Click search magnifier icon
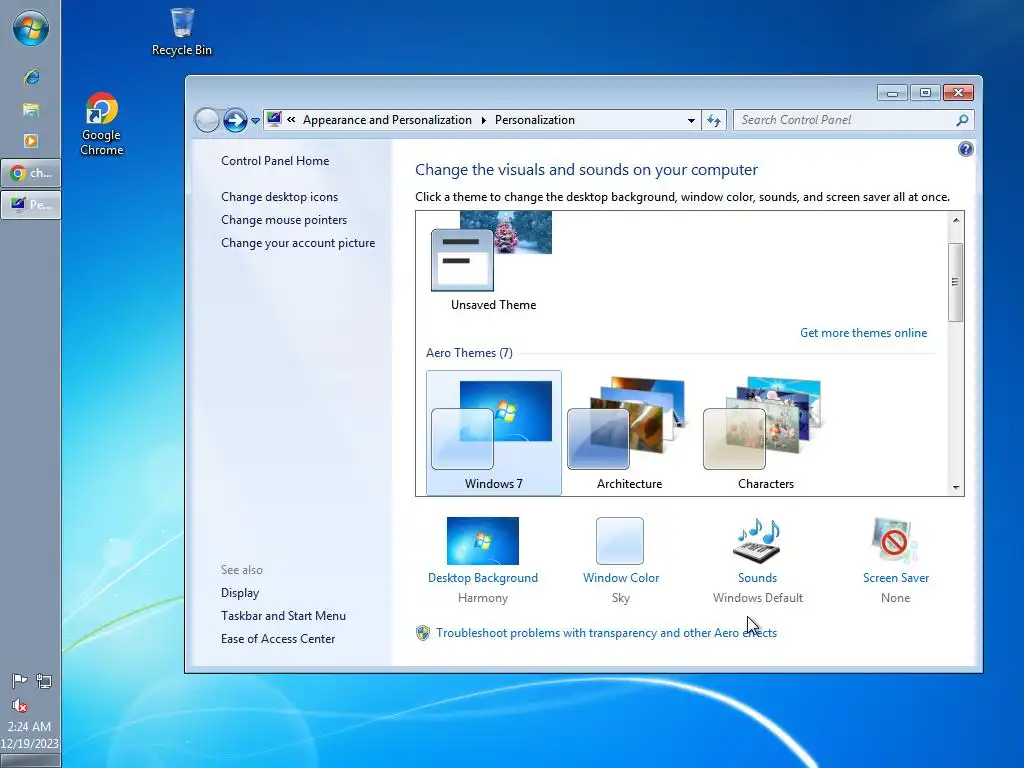 point(962,120)
